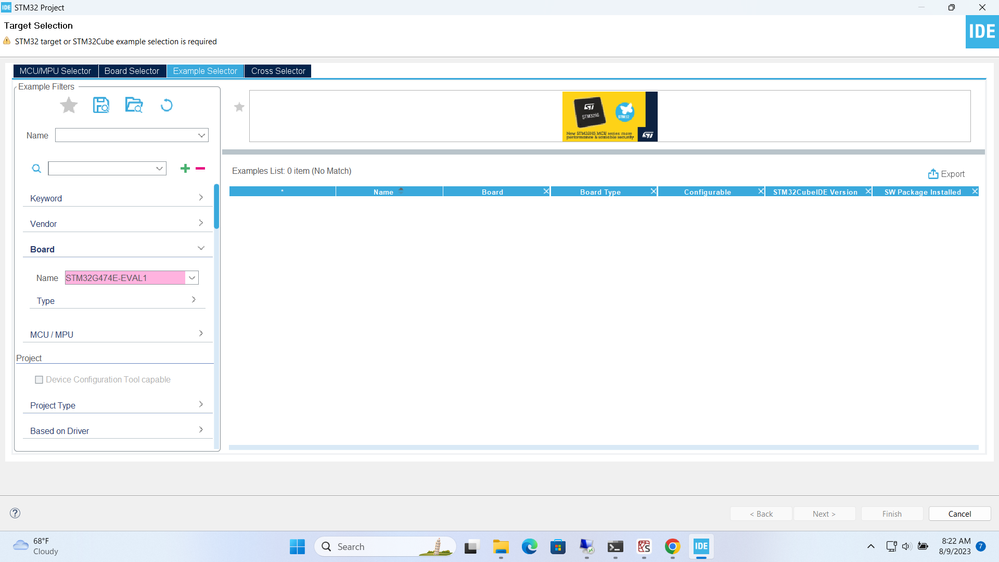Launch Microsoft Edge from the taskbar

[529, 547]
